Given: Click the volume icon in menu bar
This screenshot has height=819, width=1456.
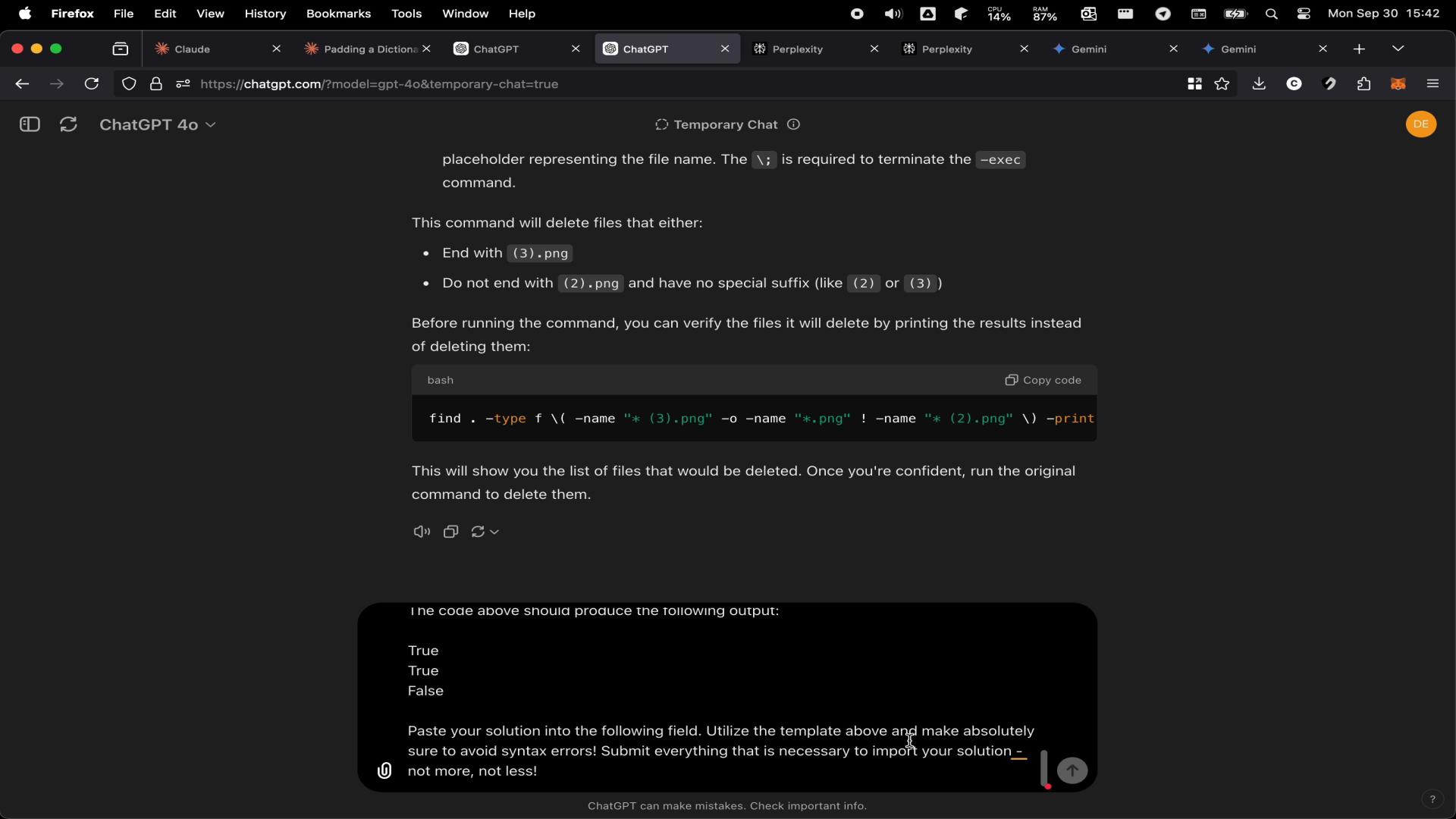Looking at the screenshot, I should point(893,14).
